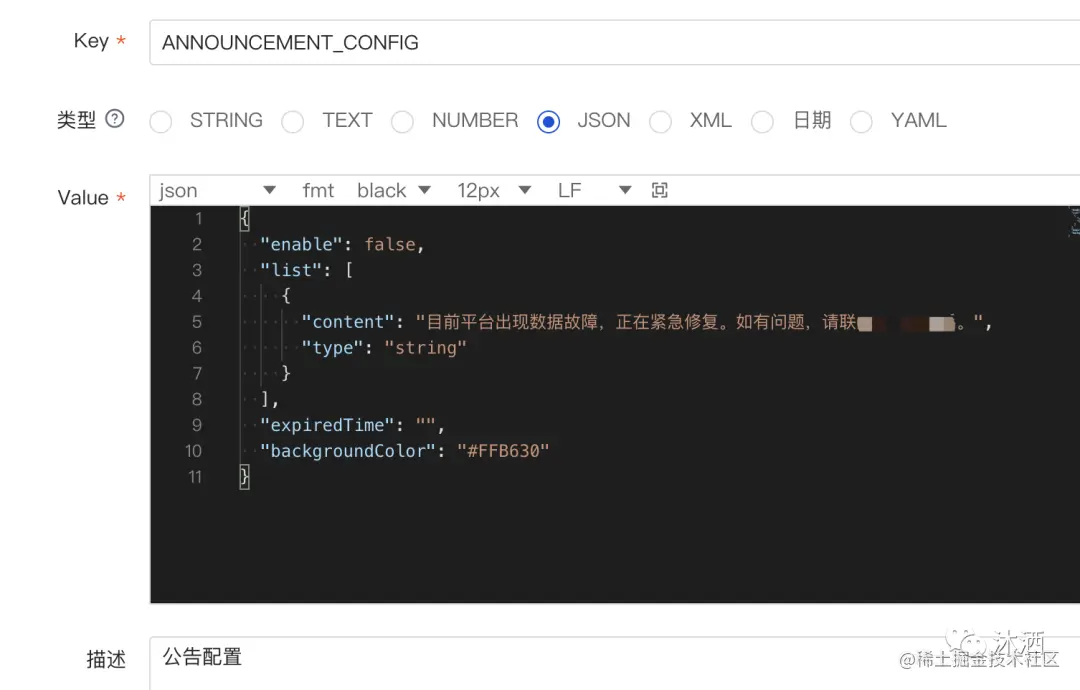Focus the 描述 description input field

tap(614, 662)
